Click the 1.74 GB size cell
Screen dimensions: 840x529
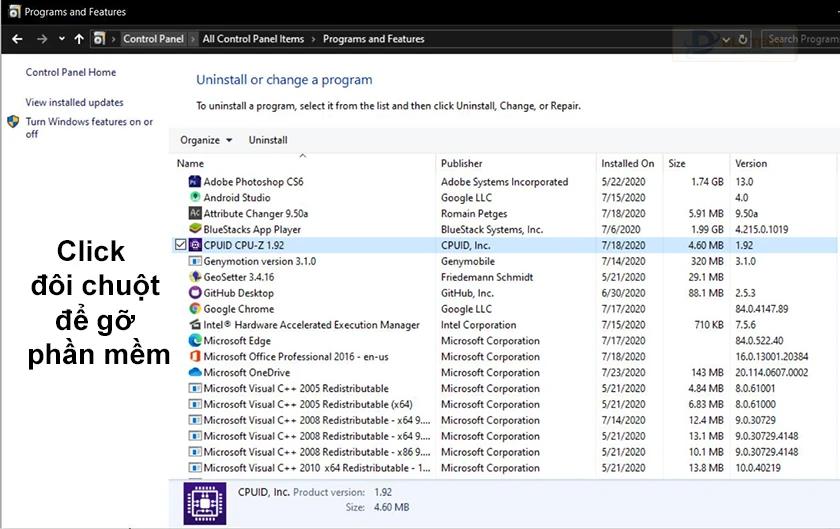click(707, 182)
